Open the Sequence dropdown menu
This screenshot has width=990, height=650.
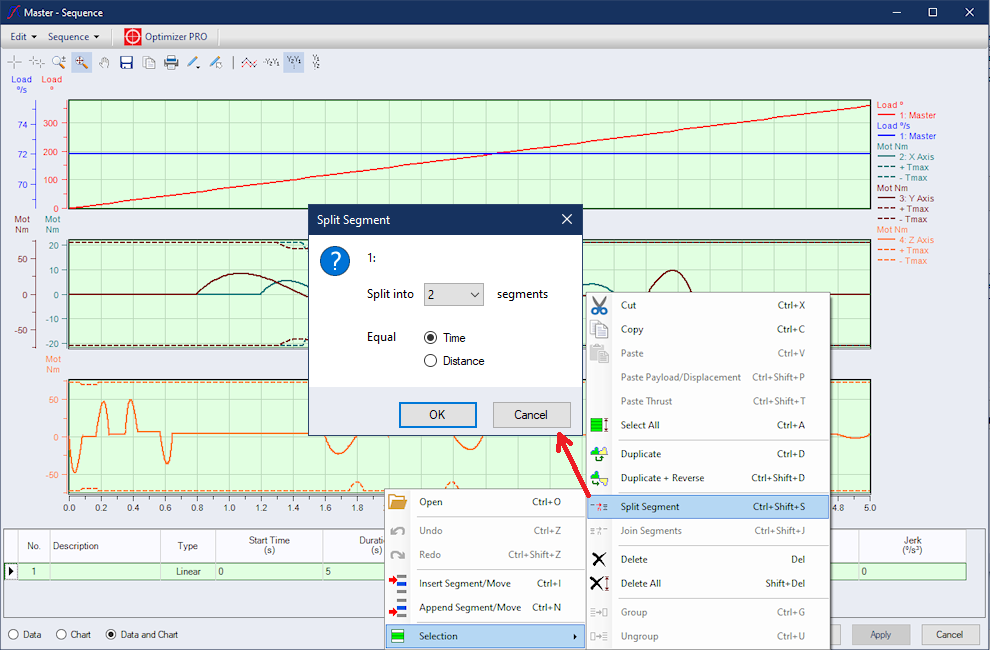(x=74, y=37)
